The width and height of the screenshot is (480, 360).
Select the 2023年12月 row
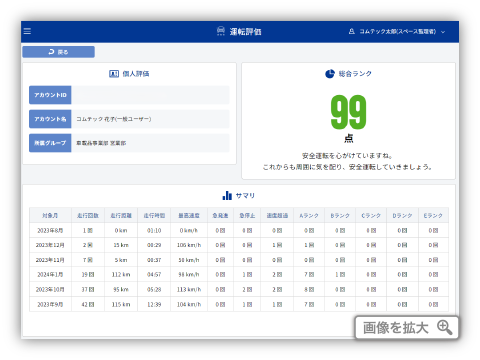[239, 245]
